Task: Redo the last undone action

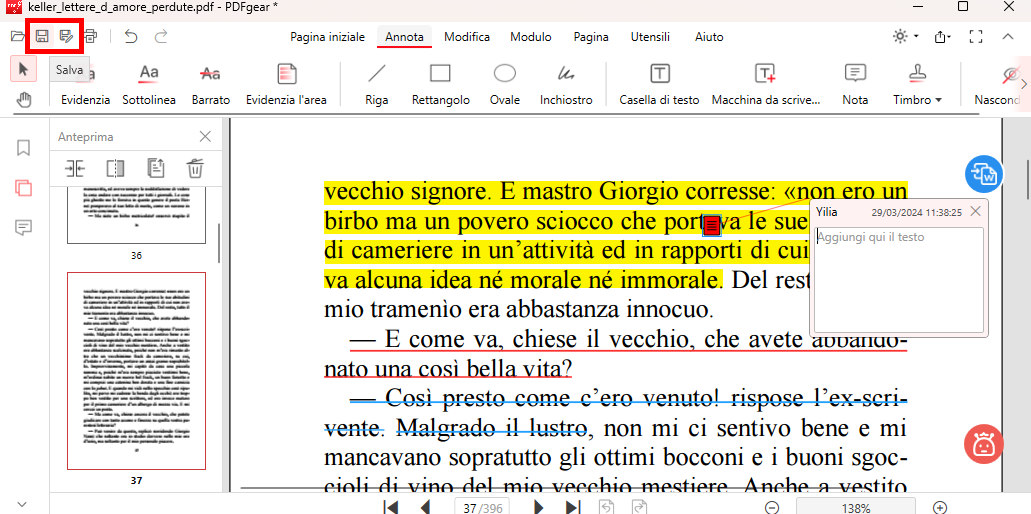Action: point(161,37)
